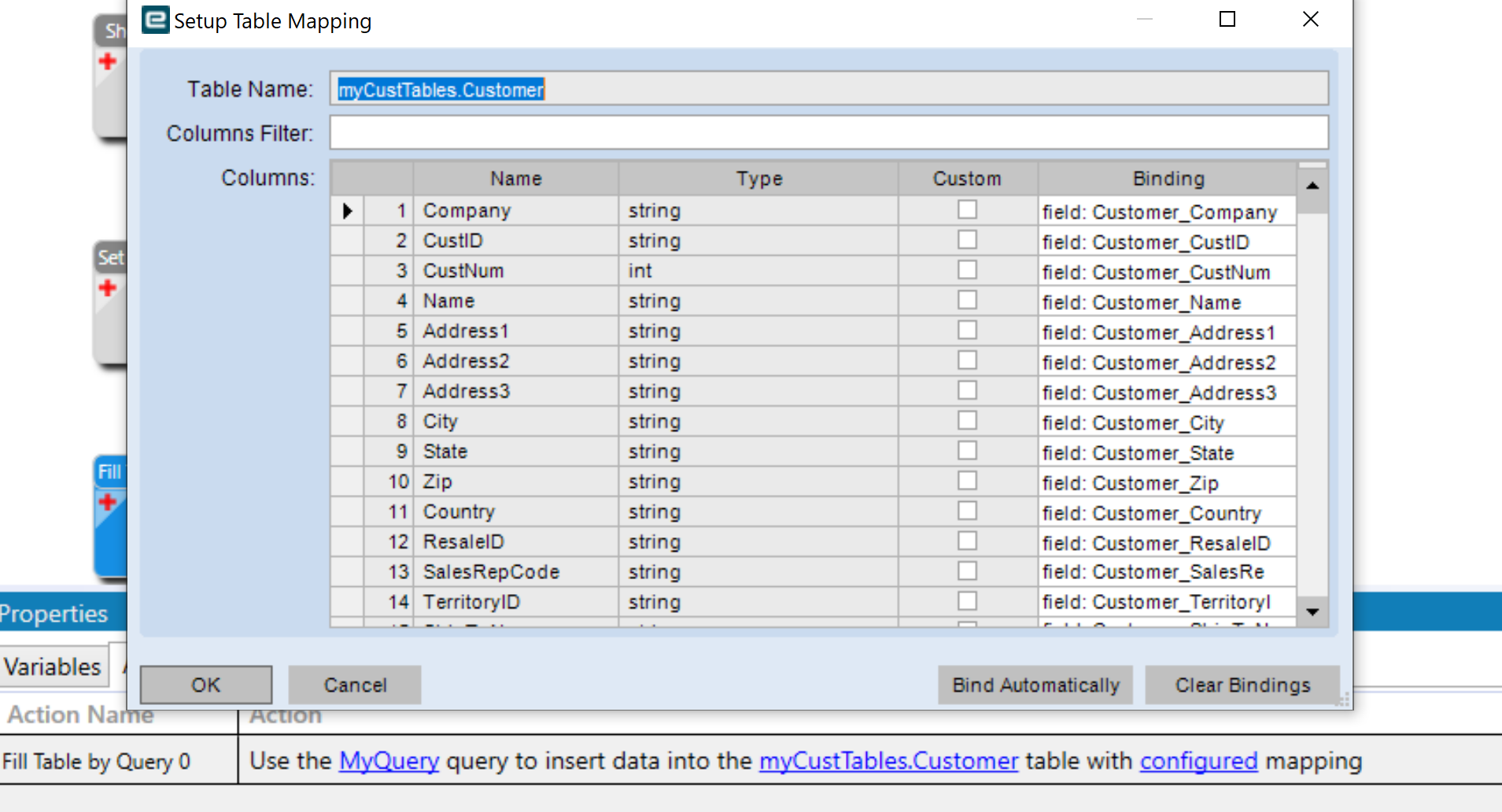The width and height of the screenshot is (1502, 812).
Task: Toggle the Custom checkbox for the City column
Action: point(967,419)
